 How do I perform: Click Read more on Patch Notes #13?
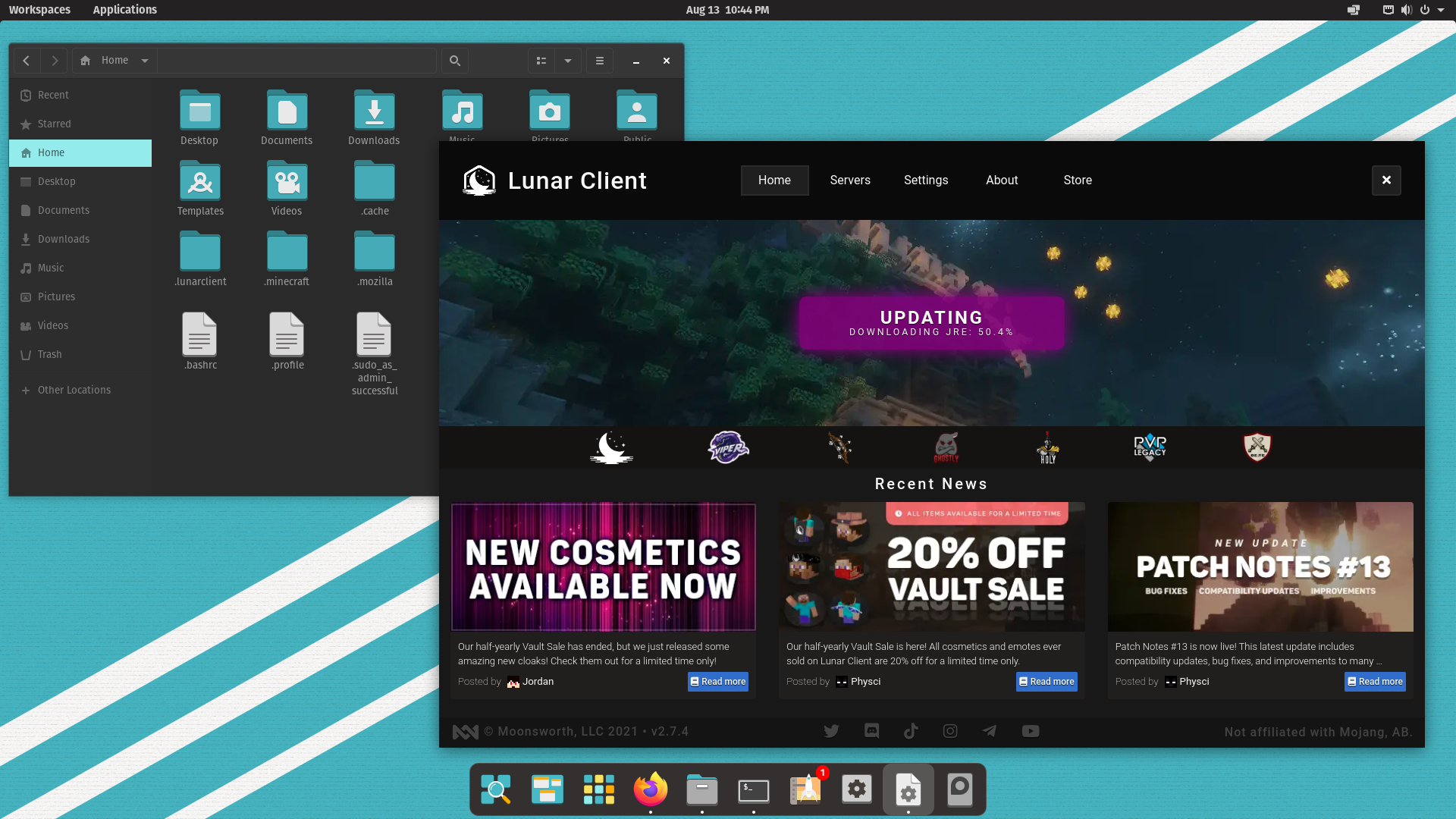point(1374,682)
